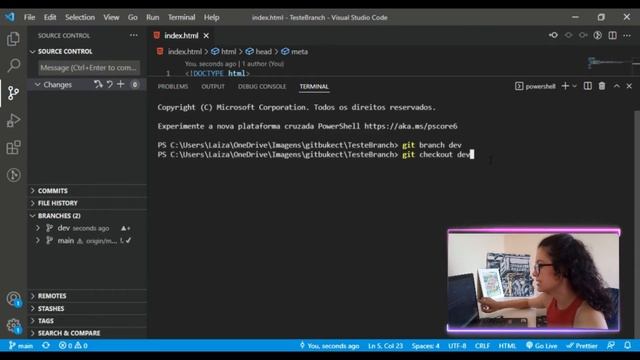The image size is (640, 360).
Task: Open the Explorer view in activity bar
Action: [13, 39]
